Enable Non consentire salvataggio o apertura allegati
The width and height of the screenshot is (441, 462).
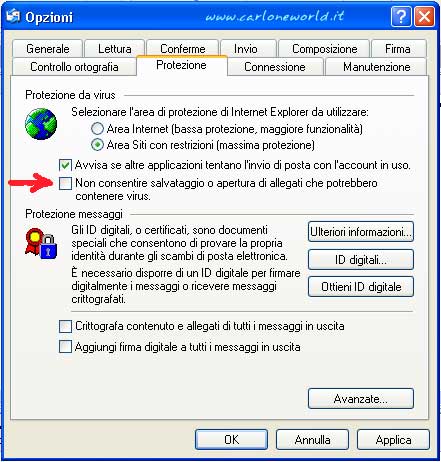click(65, 183)
